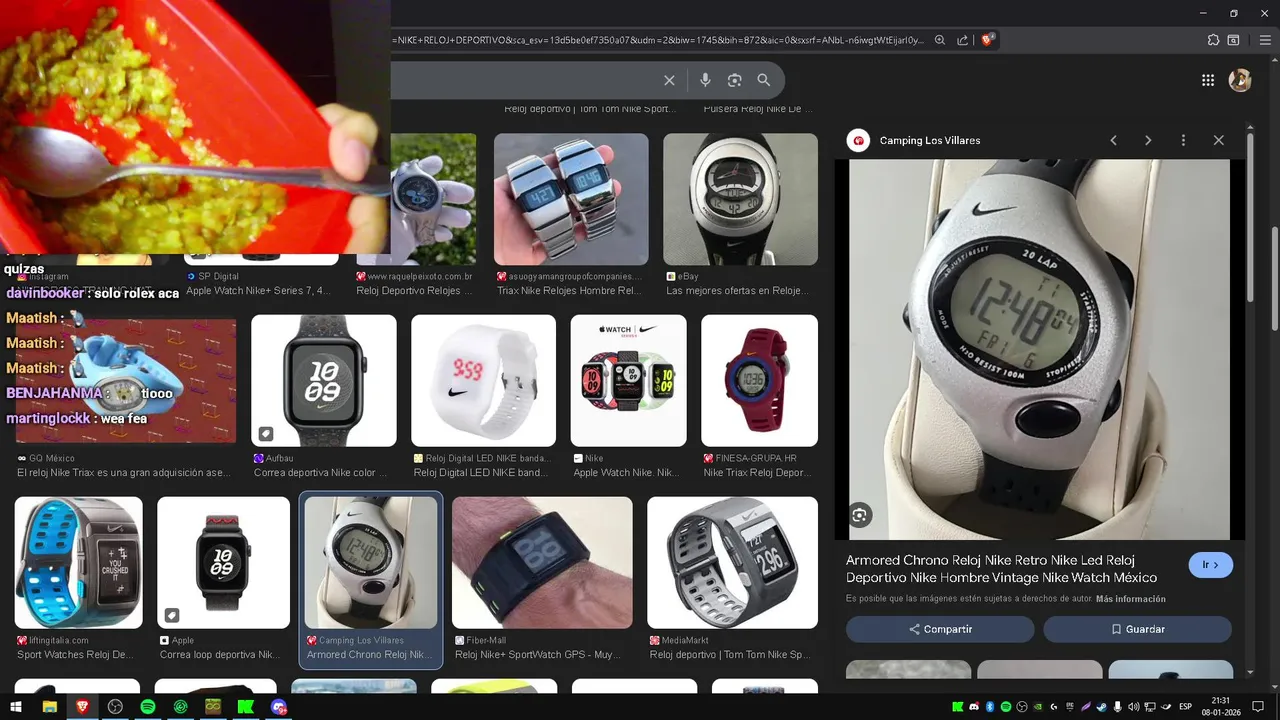Open the Google apps grid
The height and width of the screenshot is (720, 1280).
pyautogui.click(x=1208, y=80)
